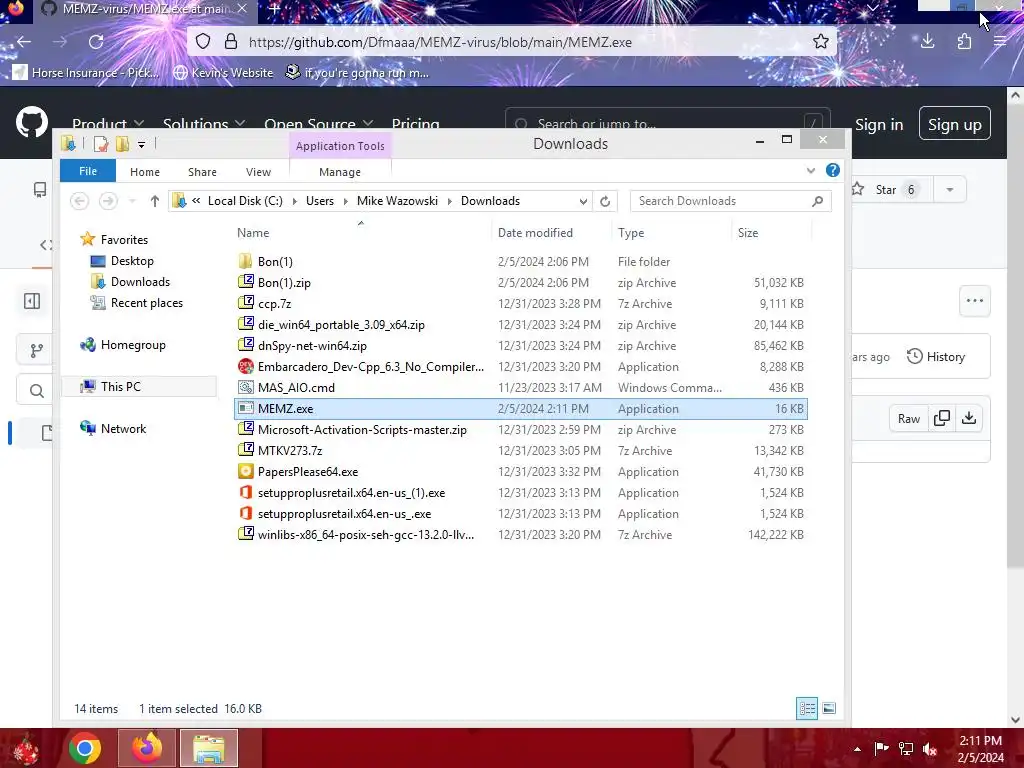Click Properties quick access icon
The width and height of the screenshot is (1024, 768).
[101, 144]
